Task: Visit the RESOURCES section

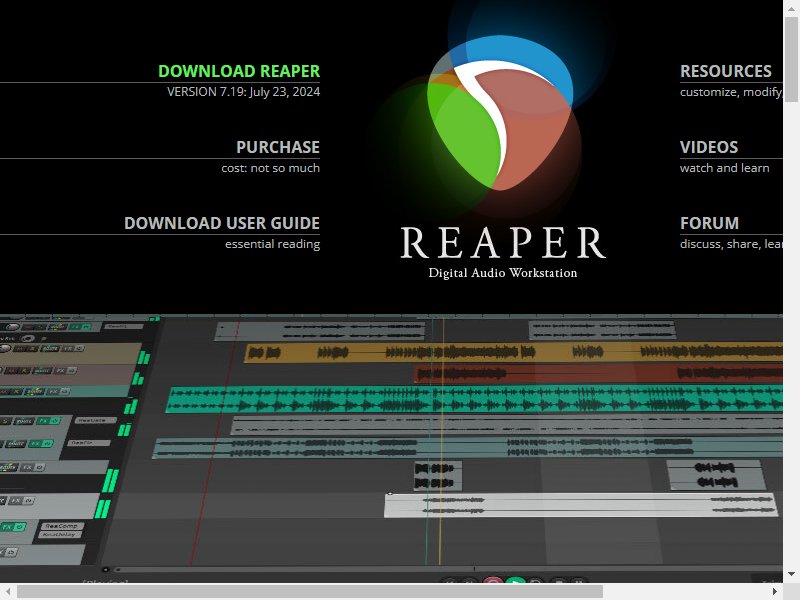Action: click(x=726, y=71)
